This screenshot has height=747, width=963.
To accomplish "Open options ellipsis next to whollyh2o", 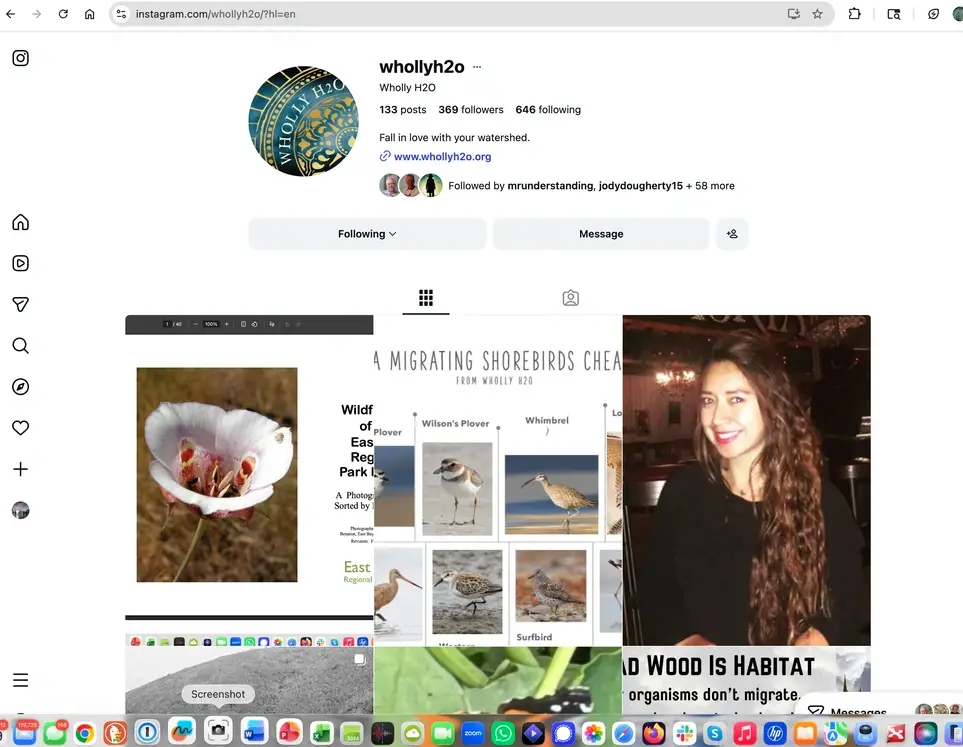I will tap(477, 67).
